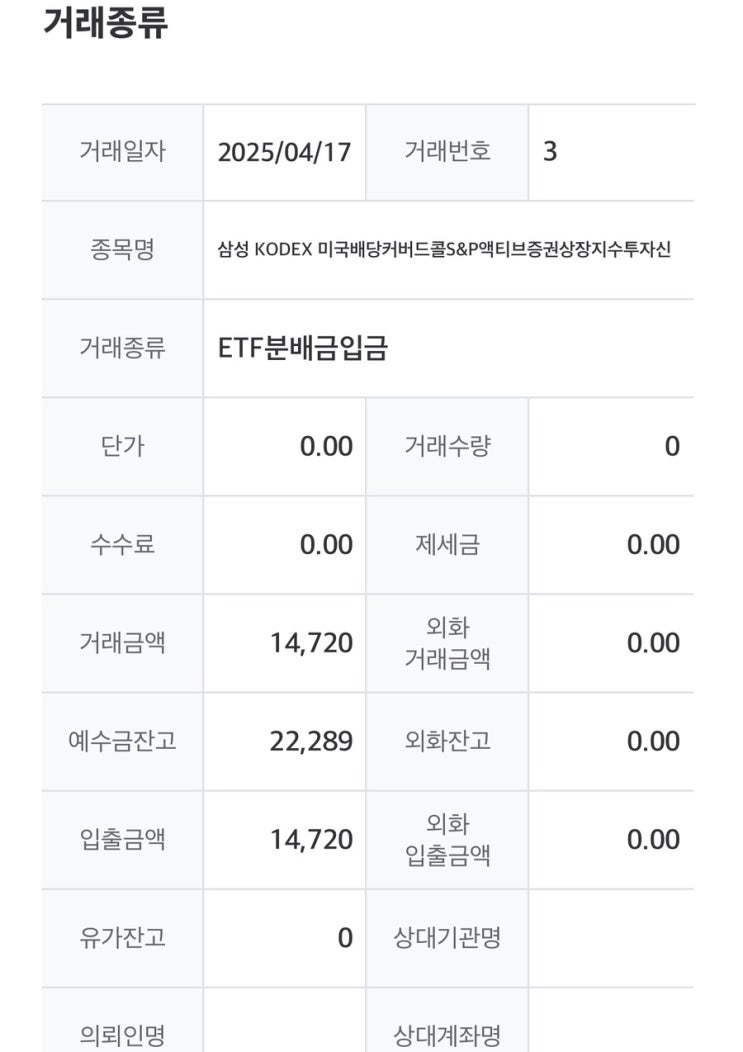The width and height of the screenshot is (743, 1052).
Task: Select the 예수금잔고 value 22,289
Action: point(311,741)
